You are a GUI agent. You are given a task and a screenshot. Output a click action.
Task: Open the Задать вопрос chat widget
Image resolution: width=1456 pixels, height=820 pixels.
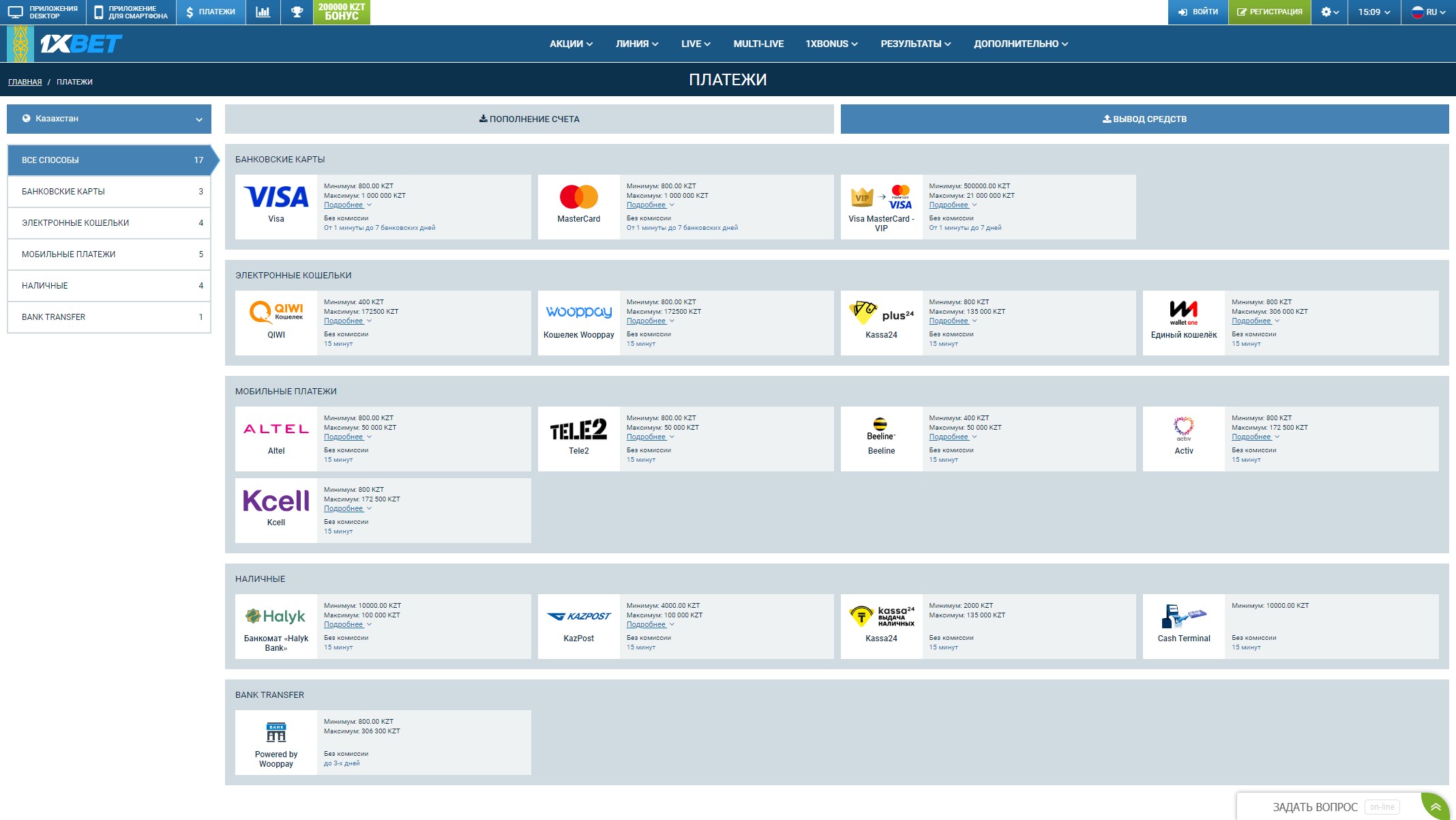click(x=1328, y=807)
